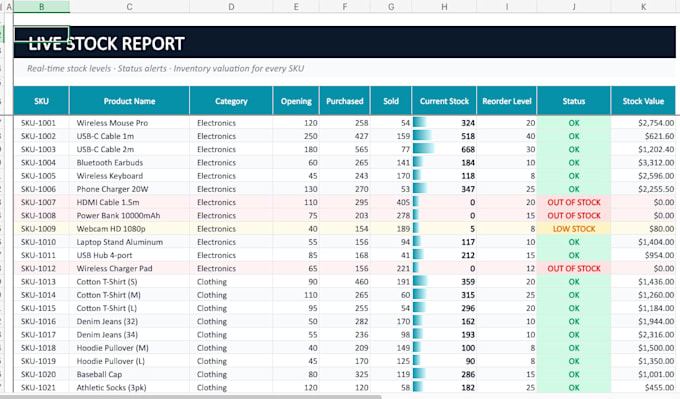Click stock value $2,754.00
The width and height of the screenshot is (680, 399).
tap(643, 123)
